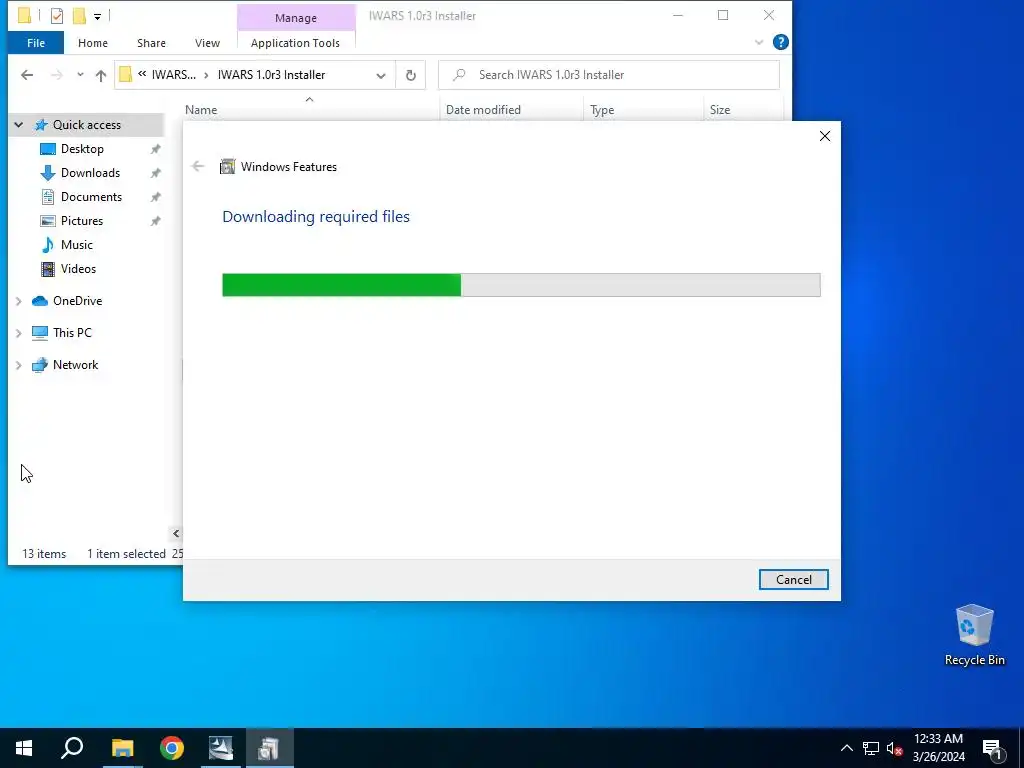Click the Windows Features title icon
The image size is (1024, 768).
pos(227,167)
